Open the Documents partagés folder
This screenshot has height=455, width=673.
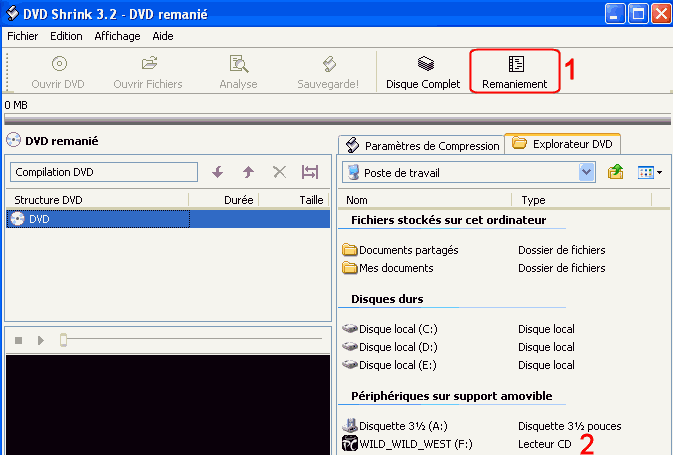[400, 250]
